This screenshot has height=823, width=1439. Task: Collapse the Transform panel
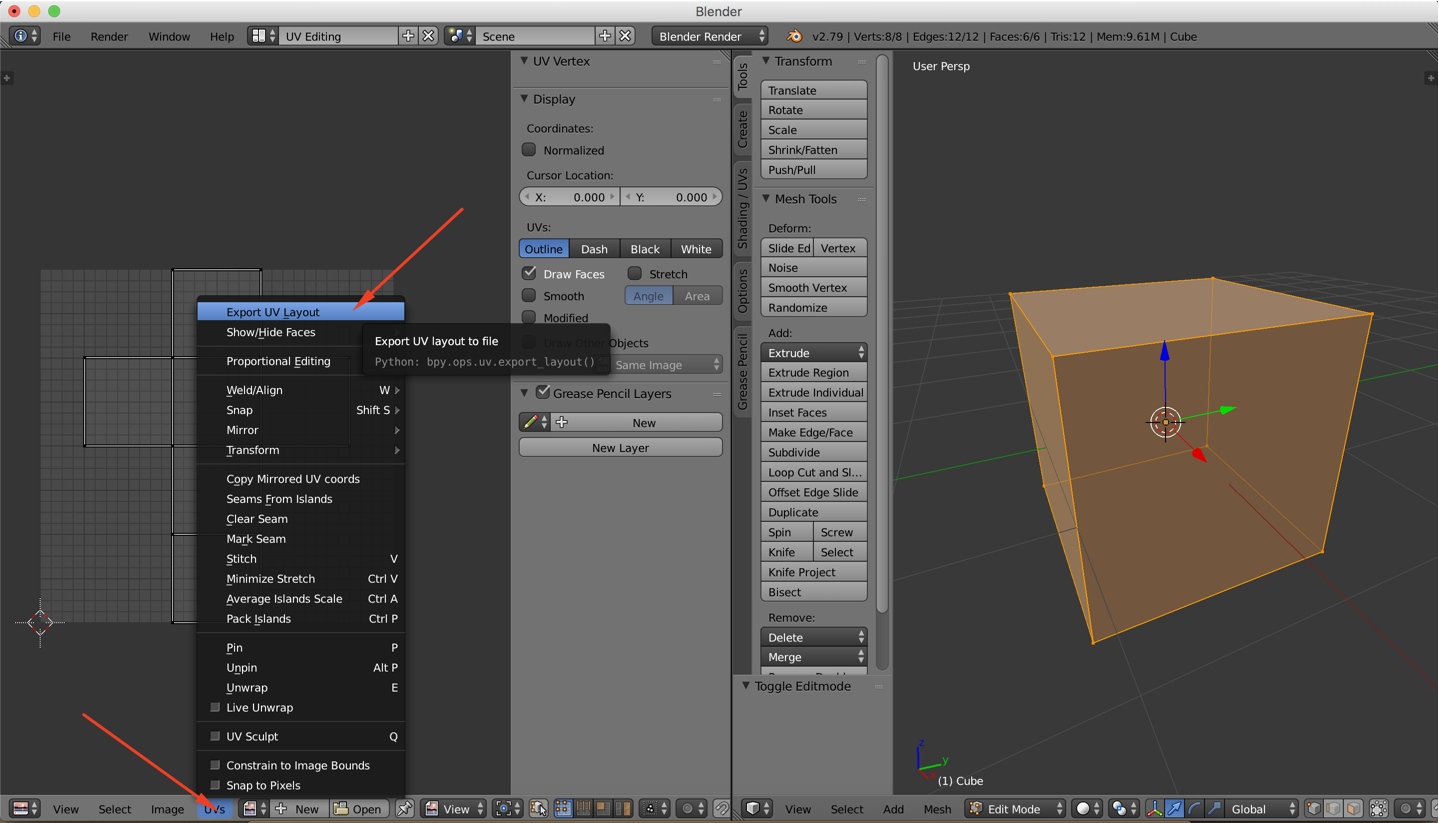(767, 61)
